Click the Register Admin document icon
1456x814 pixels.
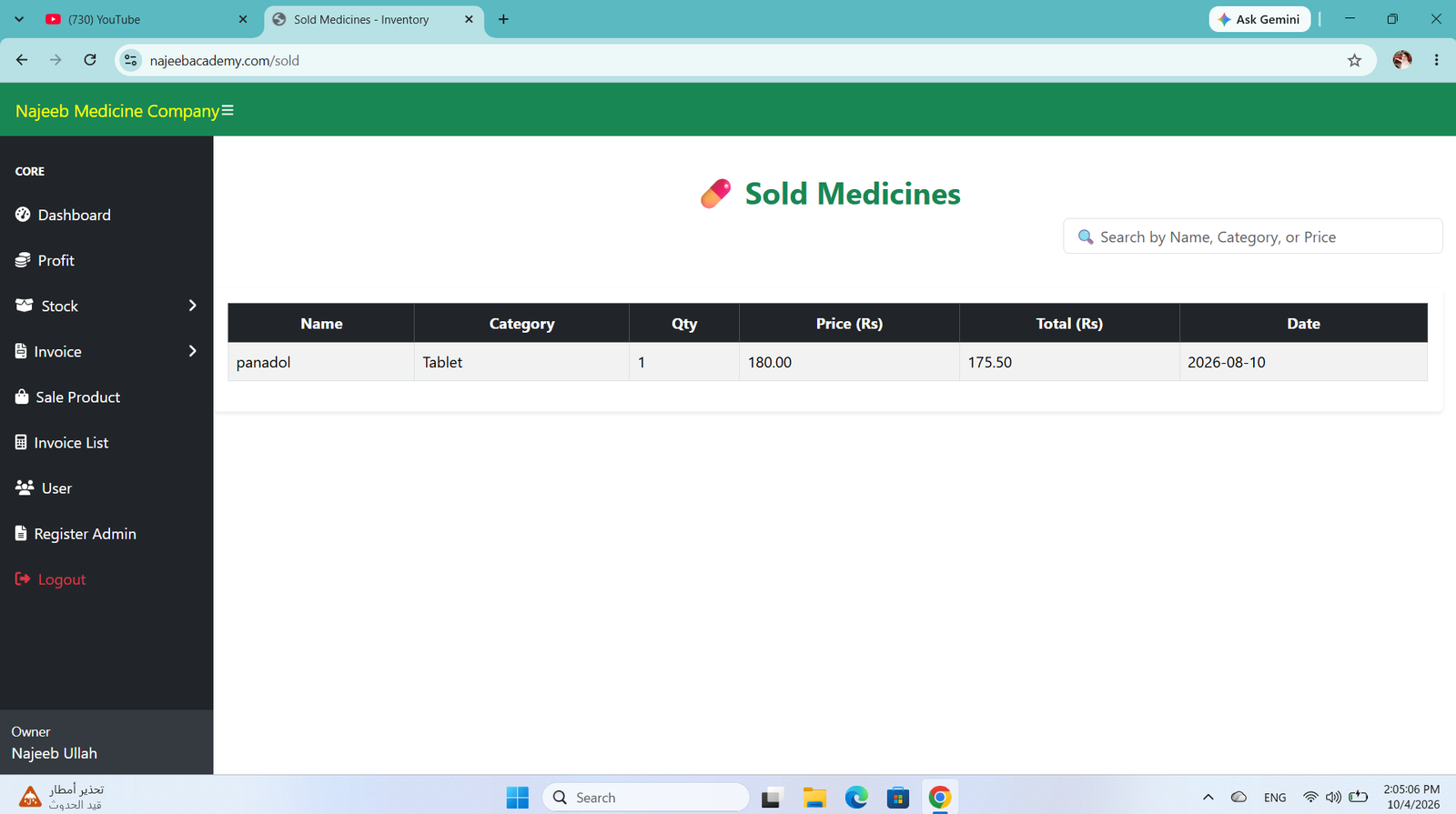(21, 533)
